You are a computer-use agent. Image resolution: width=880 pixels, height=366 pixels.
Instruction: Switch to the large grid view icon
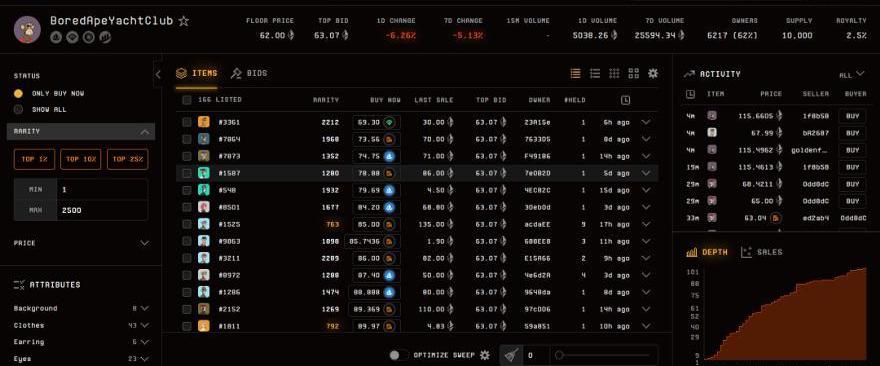(634, 74)
